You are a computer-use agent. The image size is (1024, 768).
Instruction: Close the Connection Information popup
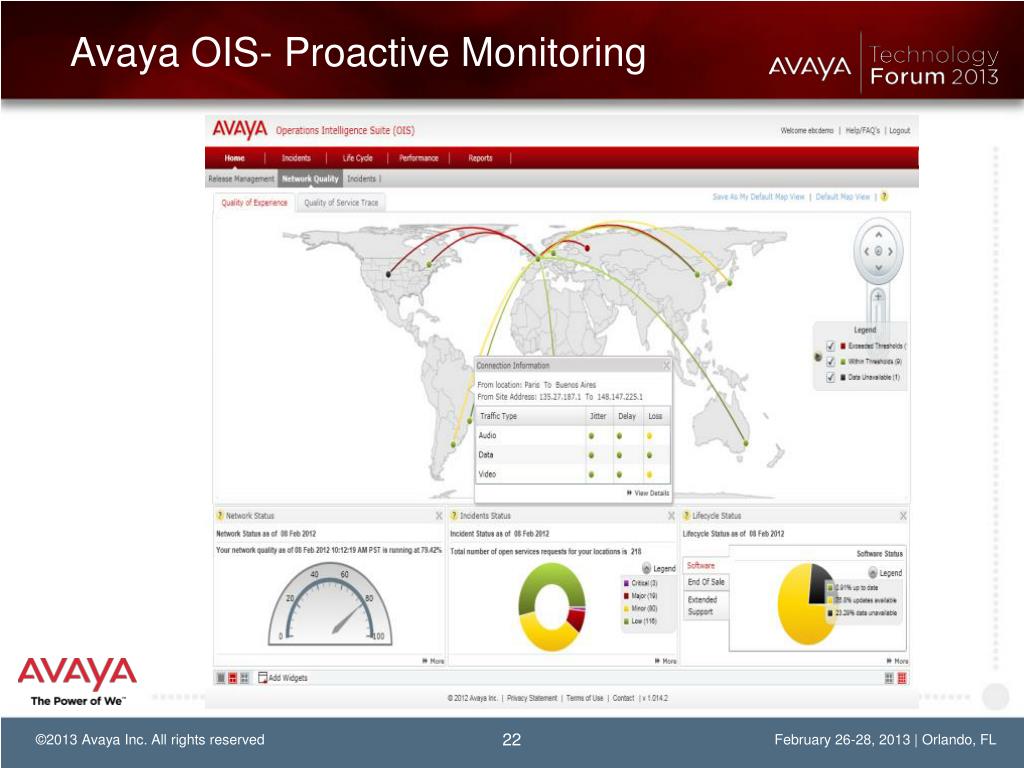[x=666, y=365]
